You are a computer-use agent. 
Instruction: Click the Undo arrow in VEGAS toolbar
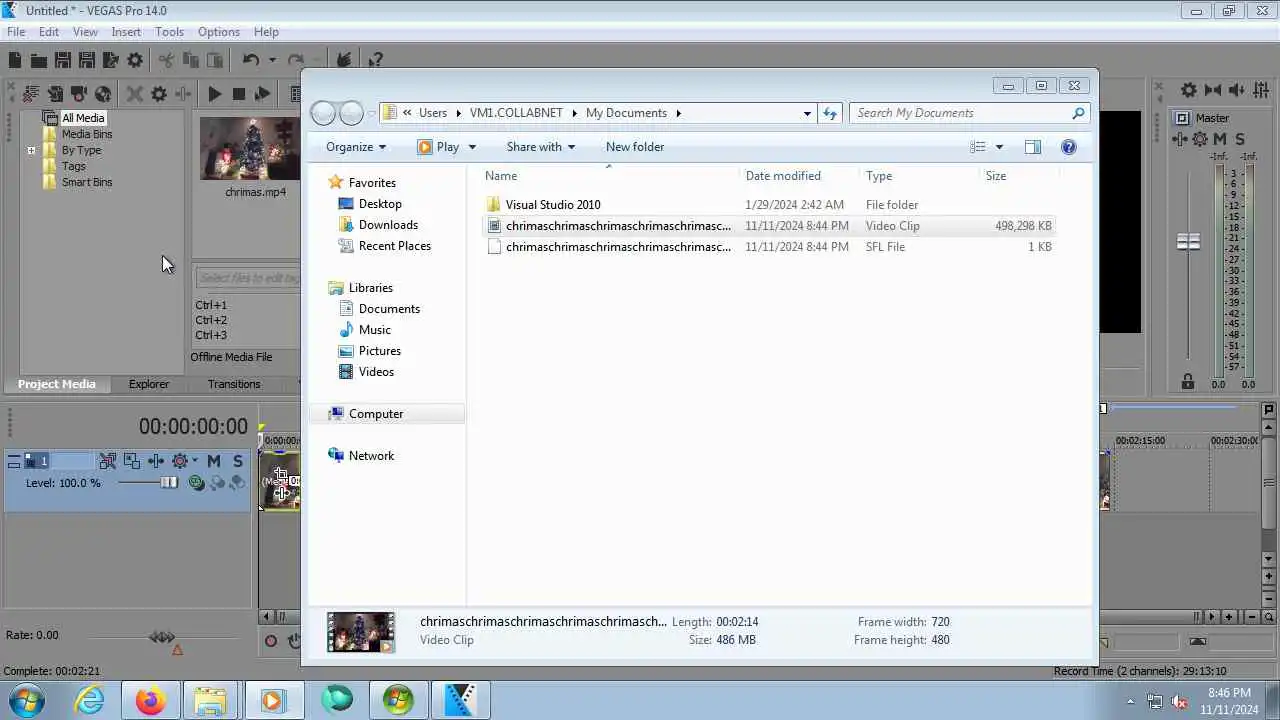[251, 61]
